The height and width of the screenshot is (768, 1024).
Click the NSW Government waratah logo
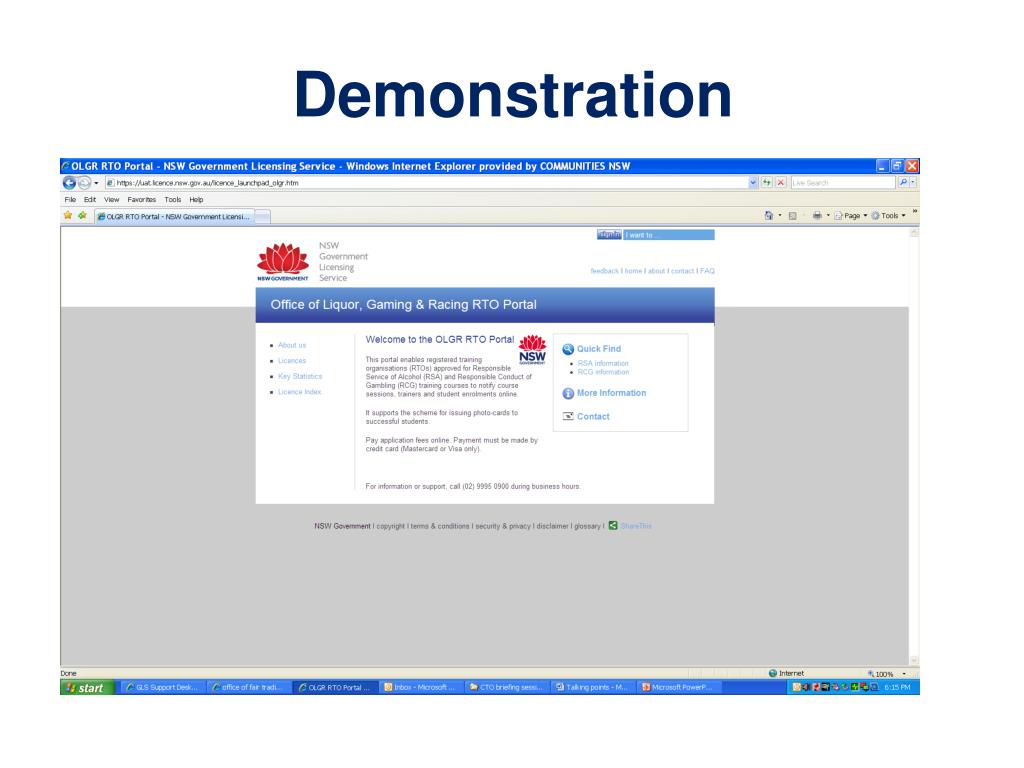pos(283,262)
